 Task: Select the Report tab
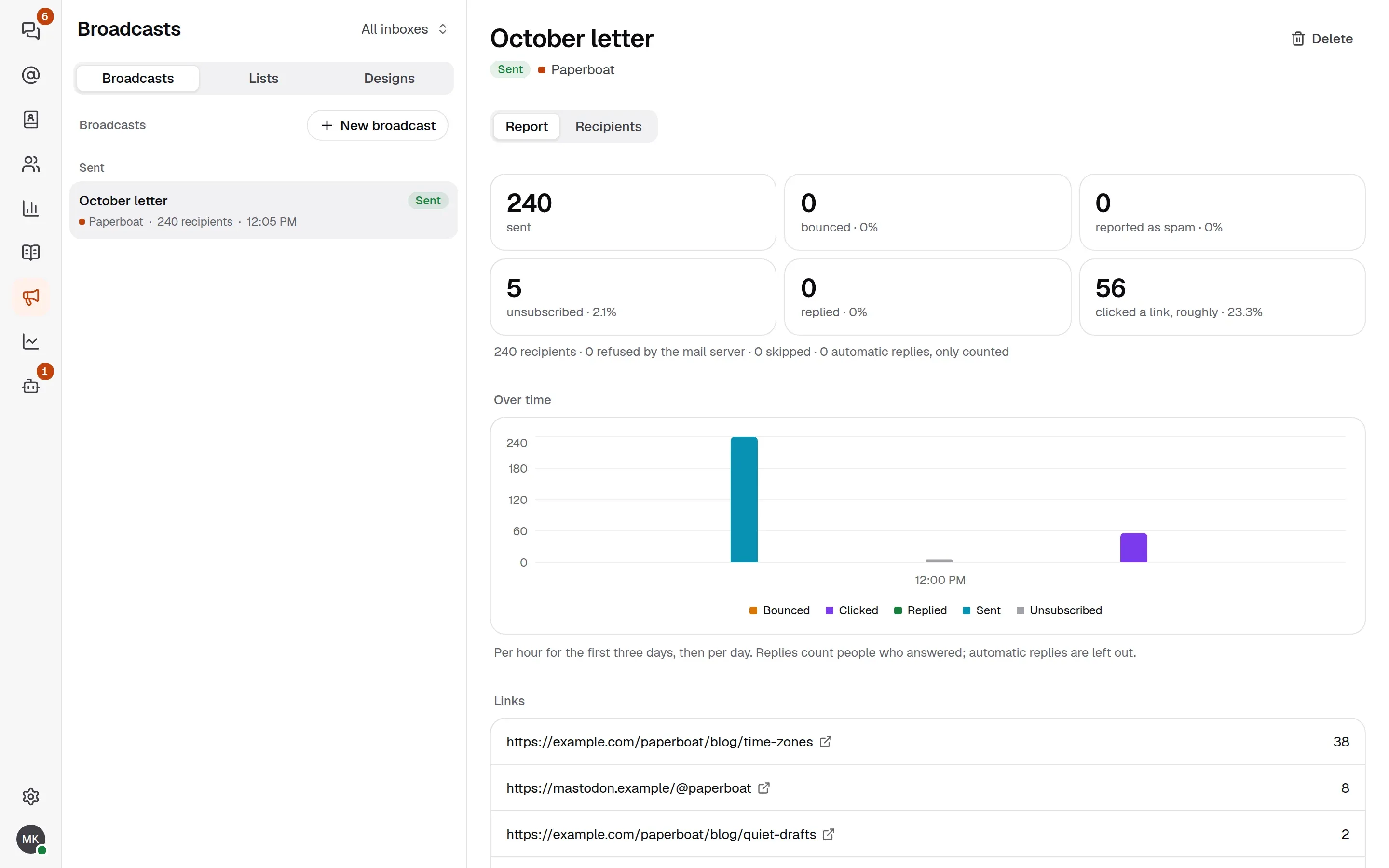point(526,126)
